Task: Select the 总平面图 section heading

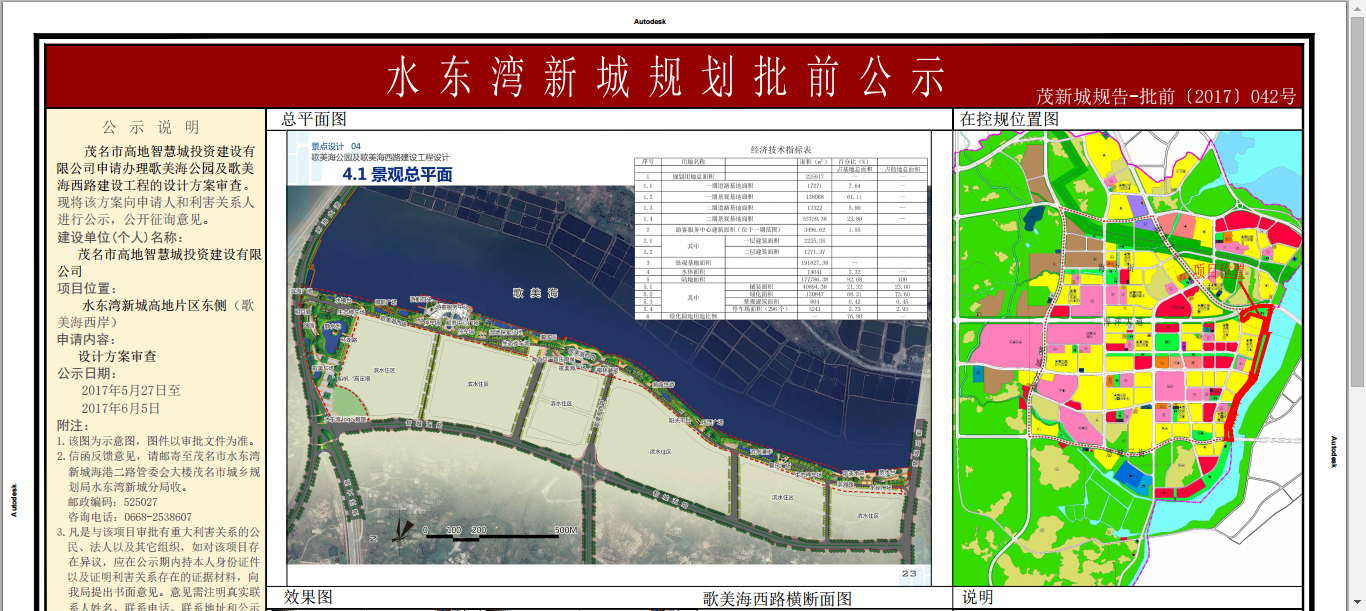Action: (314, 119)
